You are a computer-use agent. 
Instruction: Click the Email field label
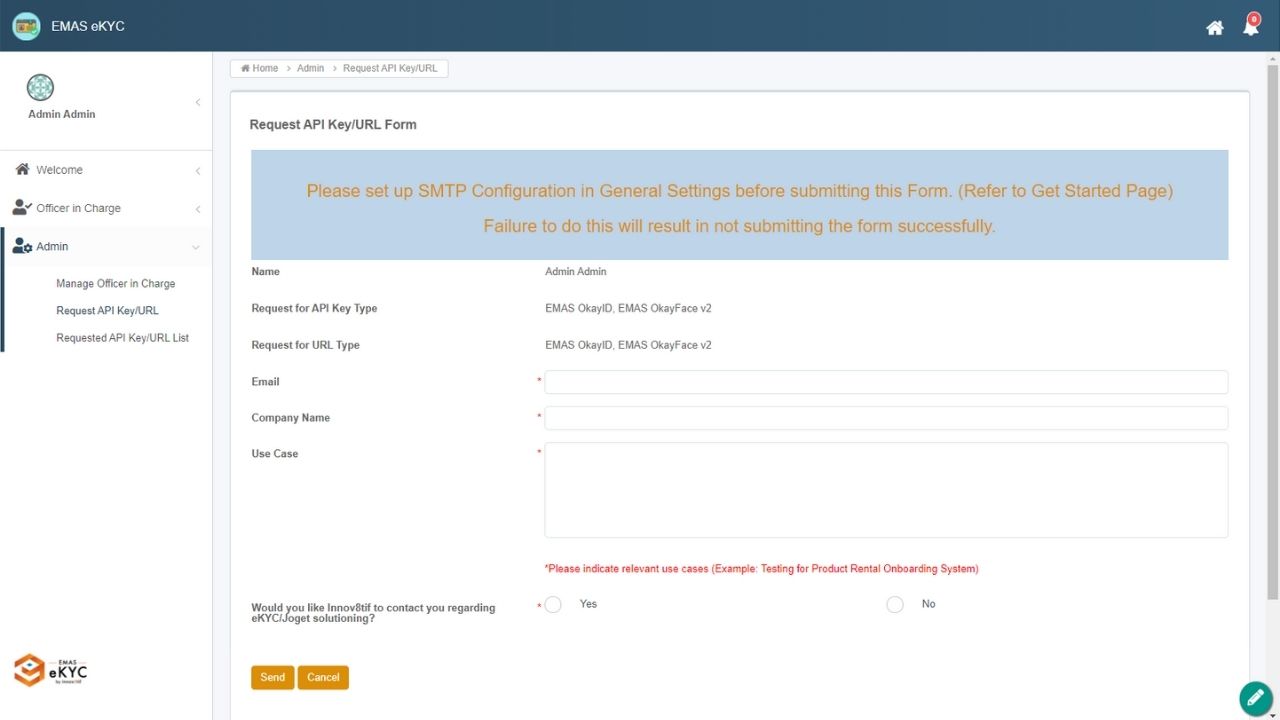click(x=265, y=382)
